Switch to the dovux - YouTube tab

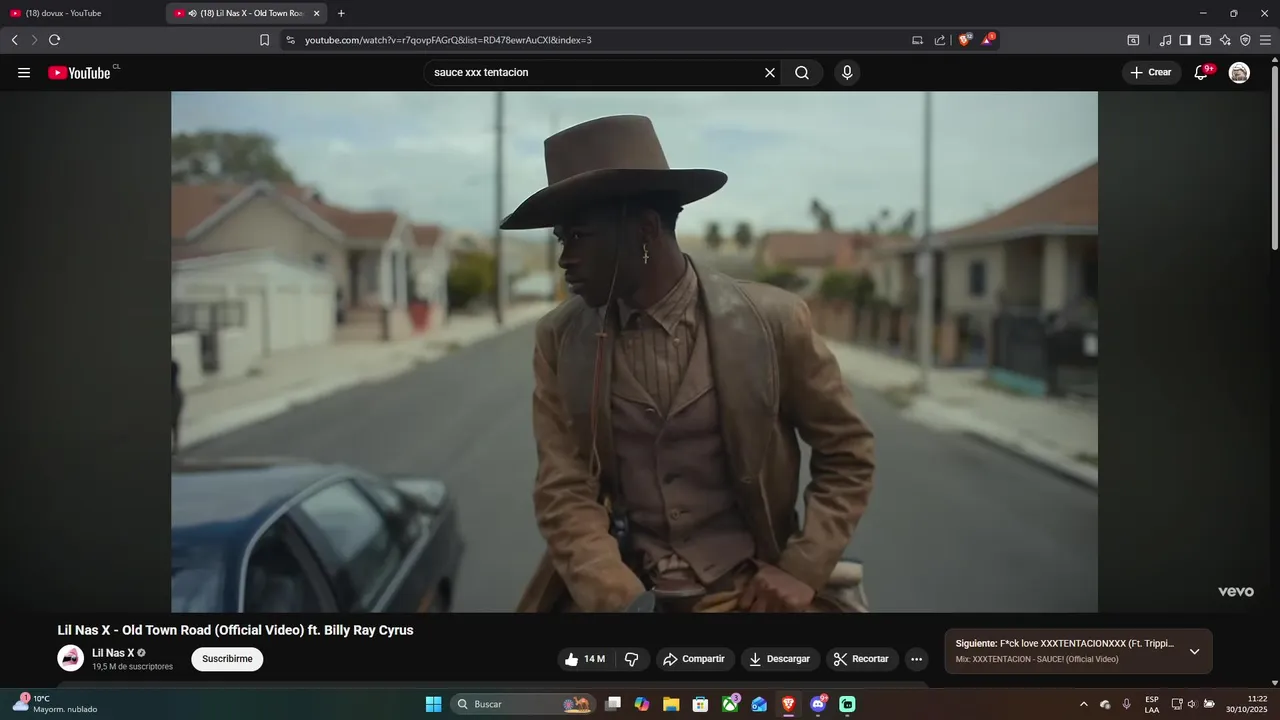[x=80, y=13]
